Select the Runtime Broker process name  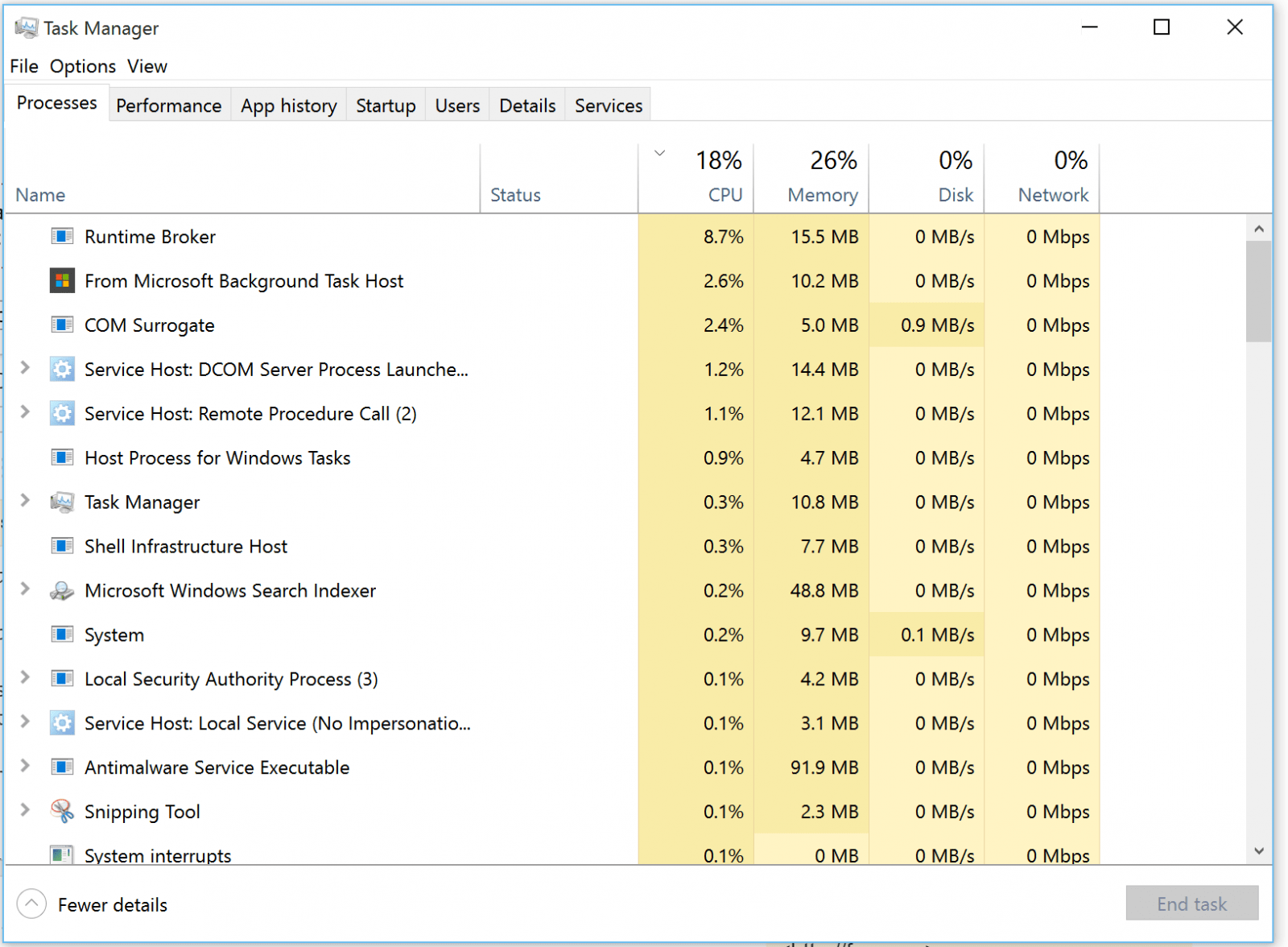click(x=151, y=237)
